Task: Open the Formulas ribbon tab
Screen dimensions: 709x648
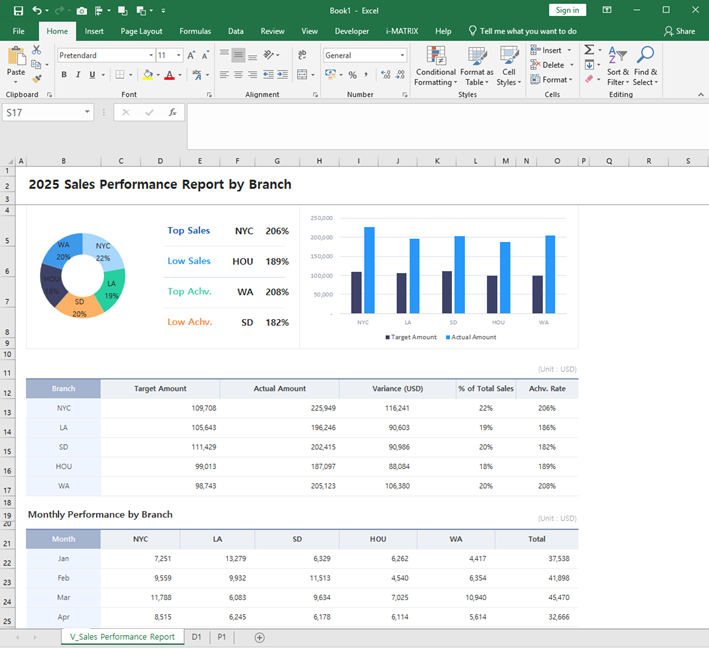Action: pos(195,31)
